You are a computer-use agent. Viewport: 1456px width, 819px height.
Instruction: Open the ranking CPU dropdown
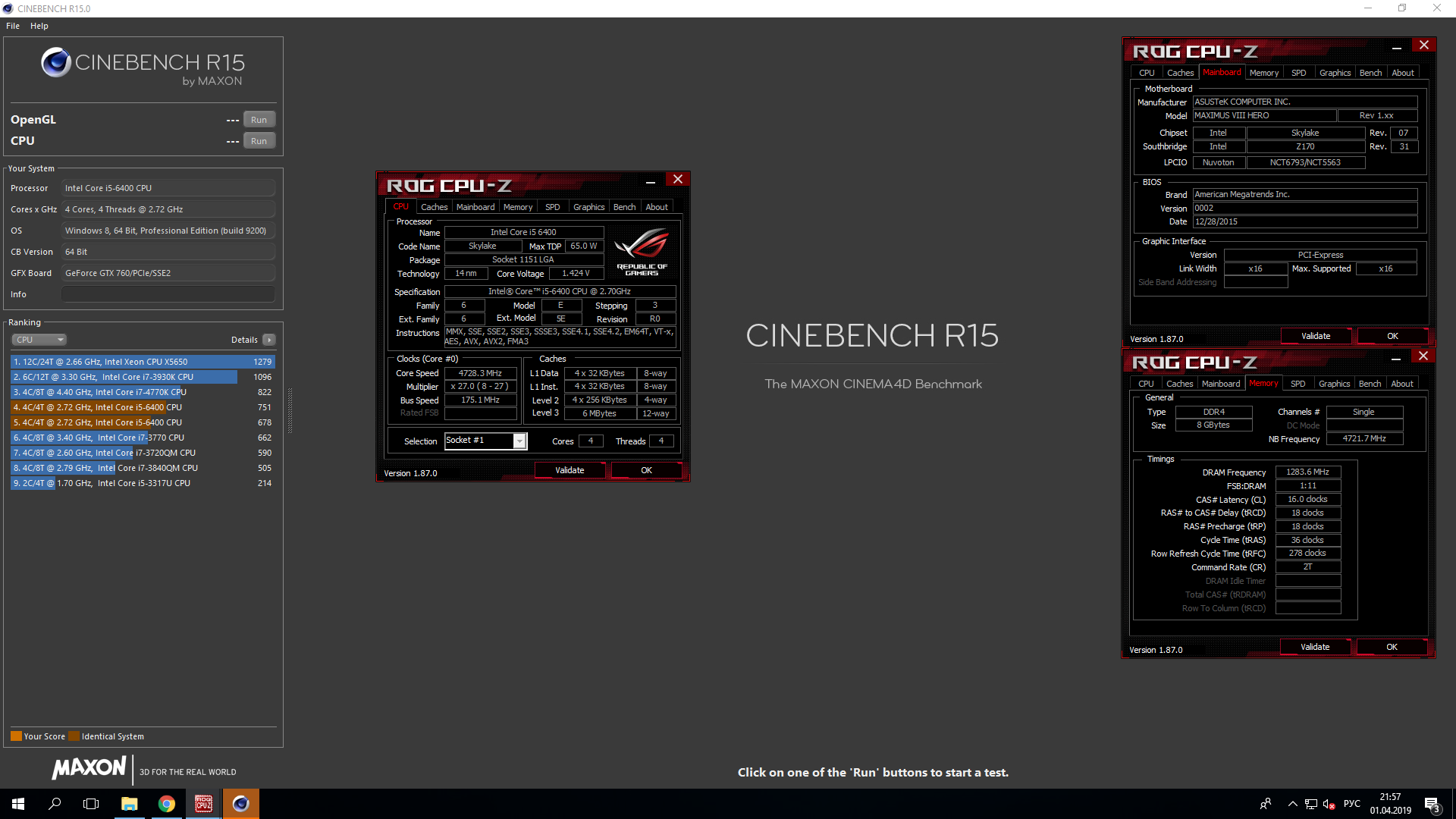[x=39, y=340]
